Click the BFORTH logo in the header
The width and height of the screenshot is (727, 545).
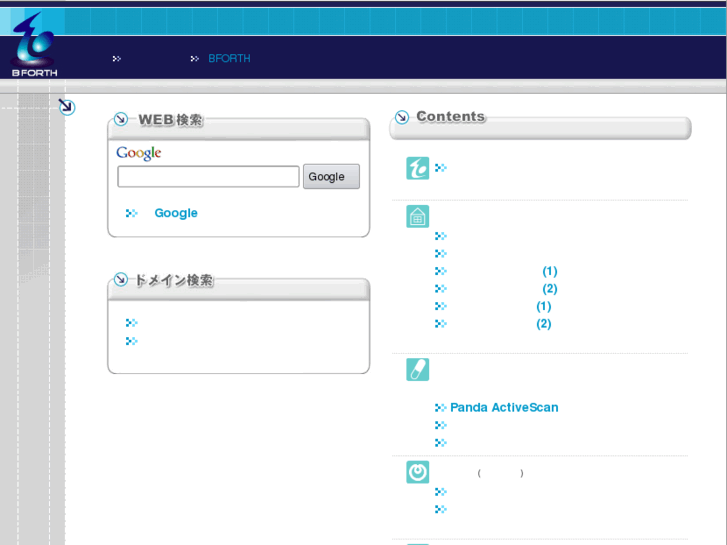(34, 45)
